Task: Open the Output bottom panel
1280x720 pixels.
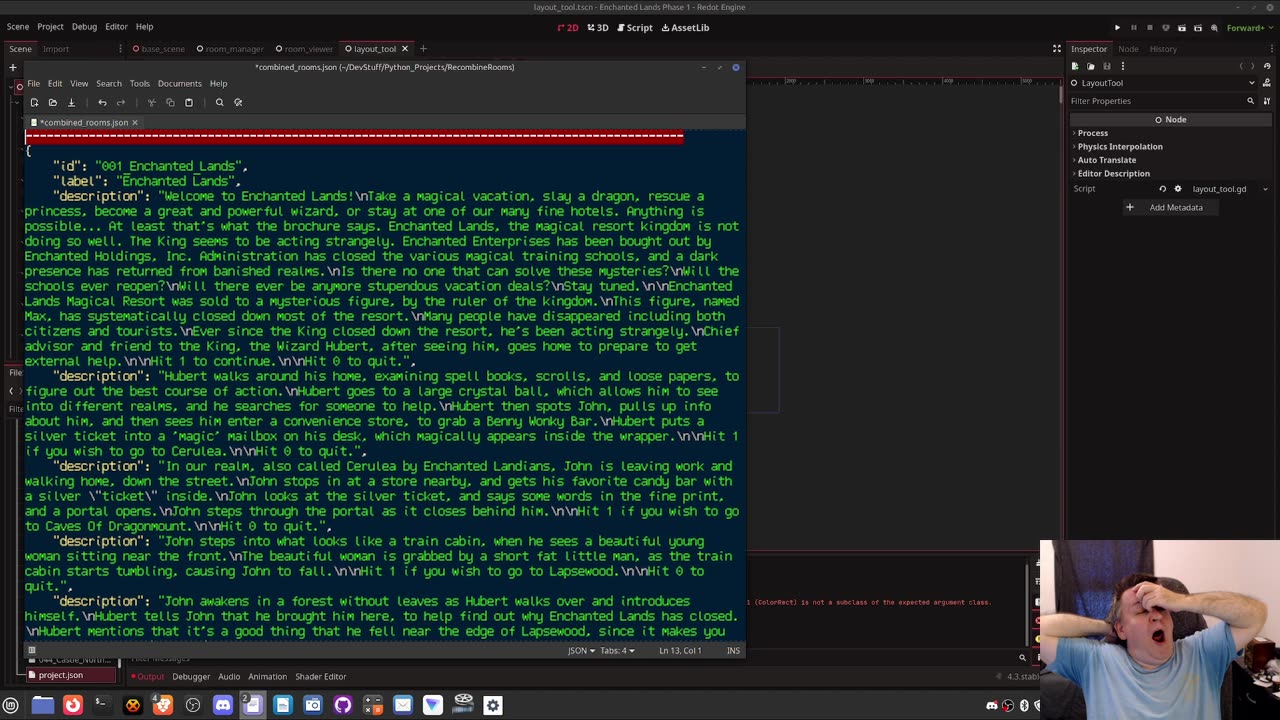Action: click(x=147, y=677)
